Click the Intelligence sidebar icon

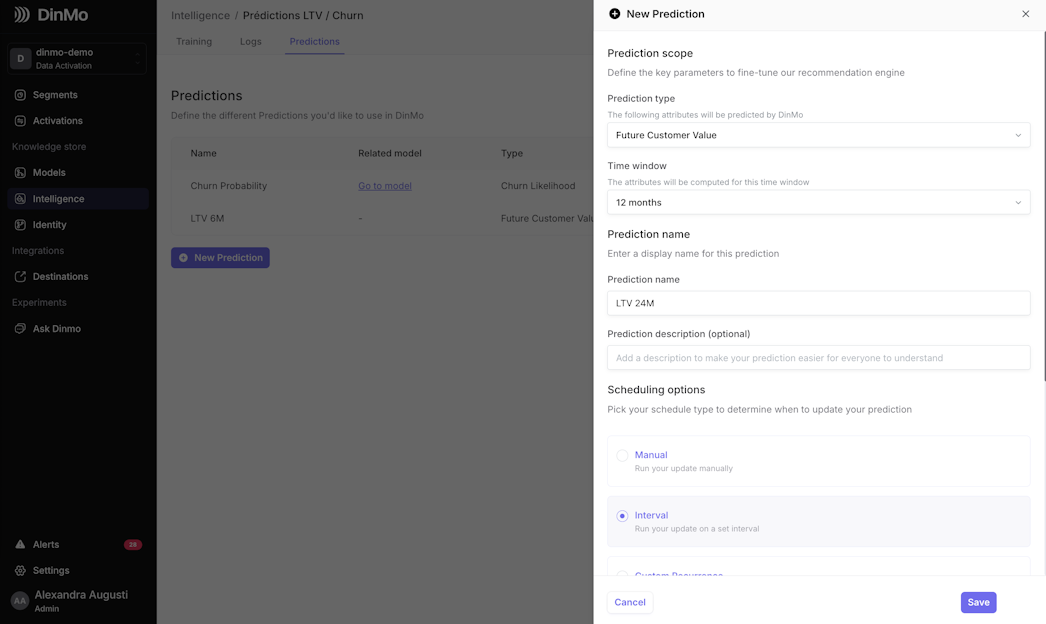click(x=21, y=199)
